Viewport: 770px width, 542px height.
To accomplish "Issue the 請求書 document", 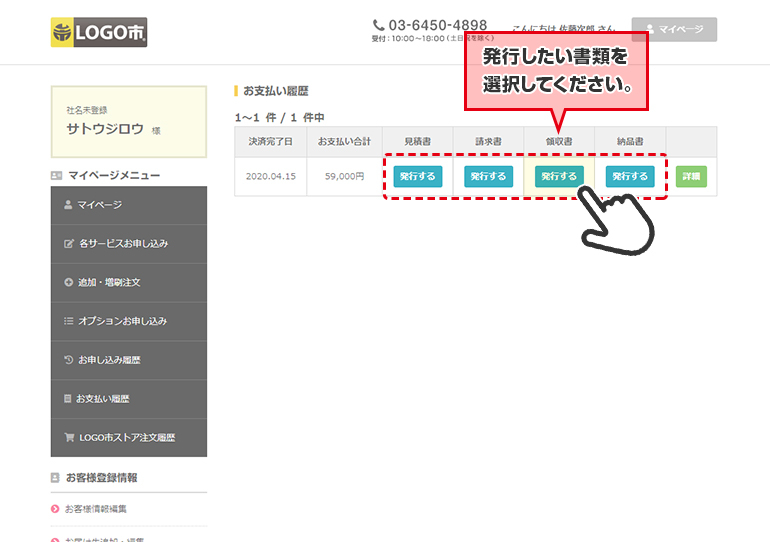I will click(x=488, y=176).
